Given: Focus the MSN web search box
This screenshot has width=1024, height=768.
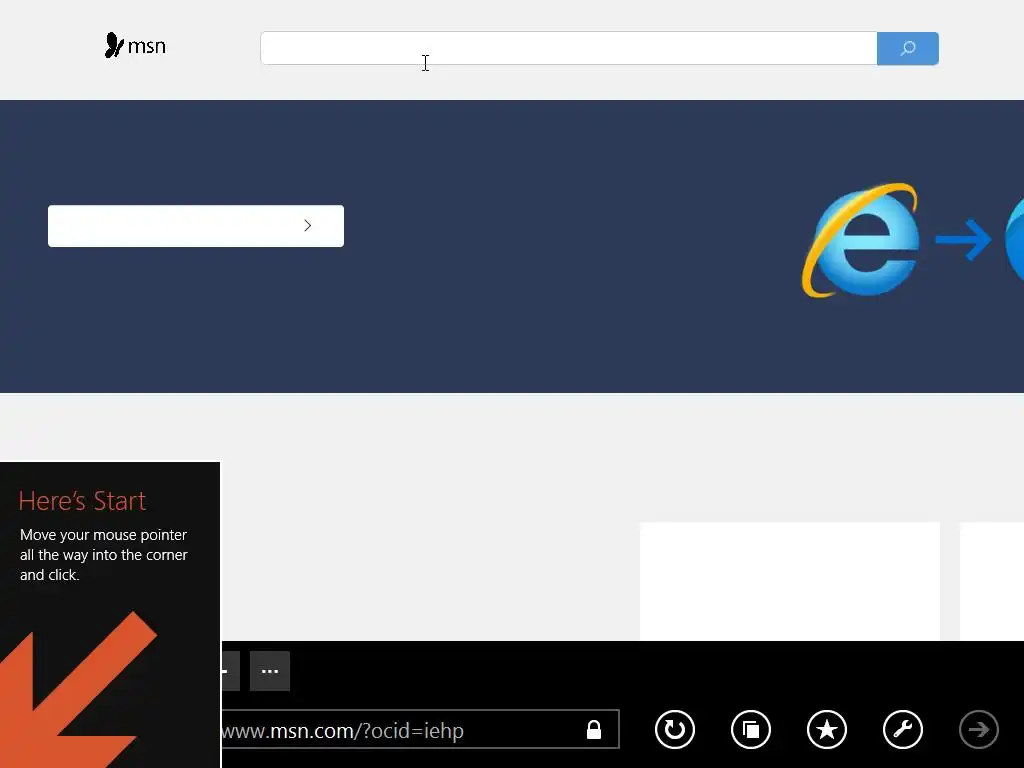Looking at the screenshot, I should click(568, 48).
